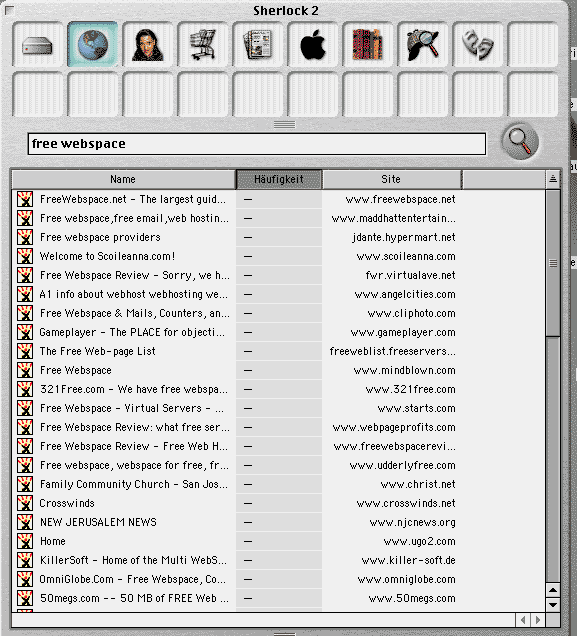Sort results by Name column
The height and width of the screenshot is (636, 577).
tap(123, 179)
